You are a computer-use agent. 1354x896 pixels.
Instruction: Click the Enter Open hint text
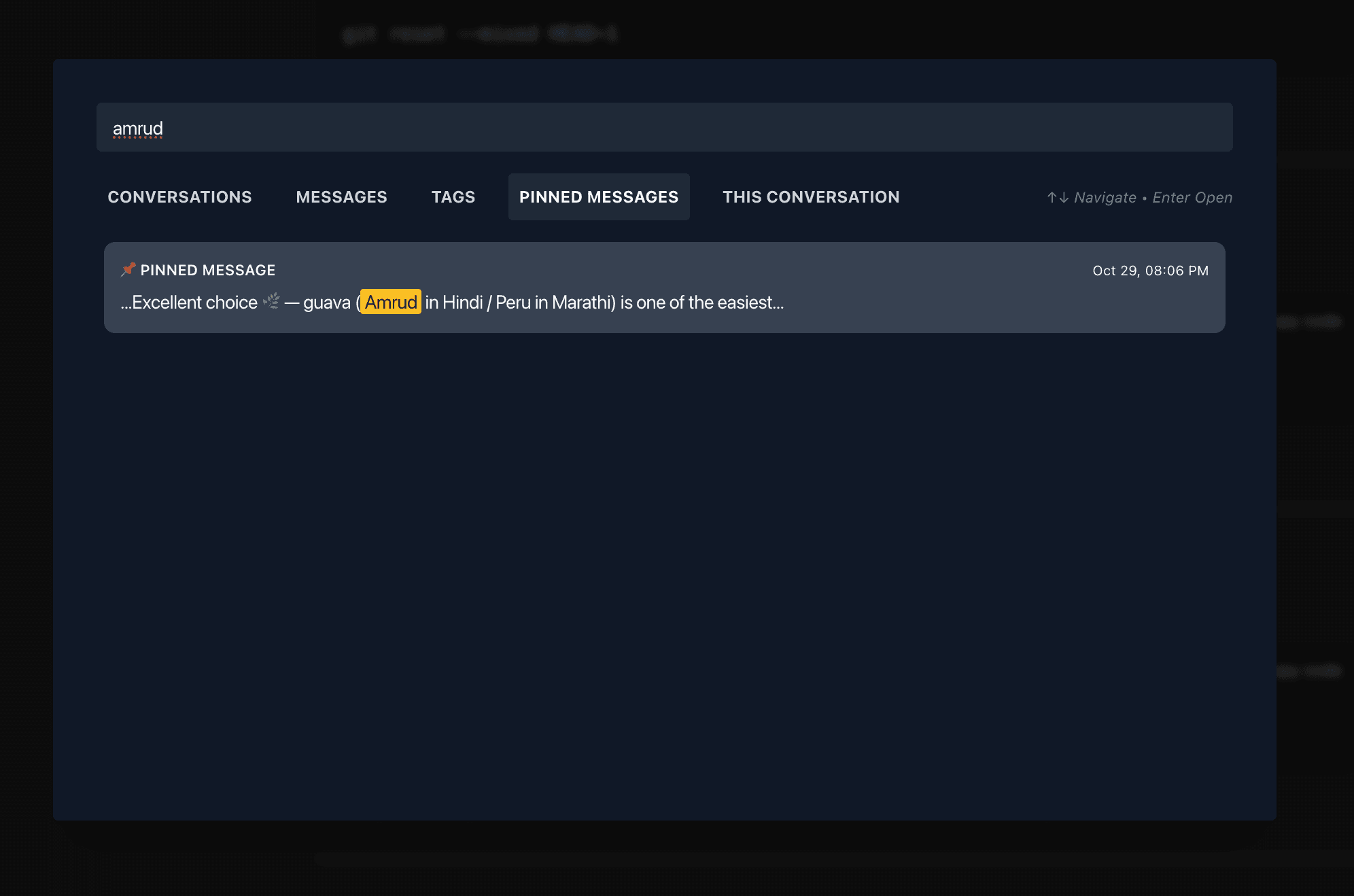click(1192, 197)
